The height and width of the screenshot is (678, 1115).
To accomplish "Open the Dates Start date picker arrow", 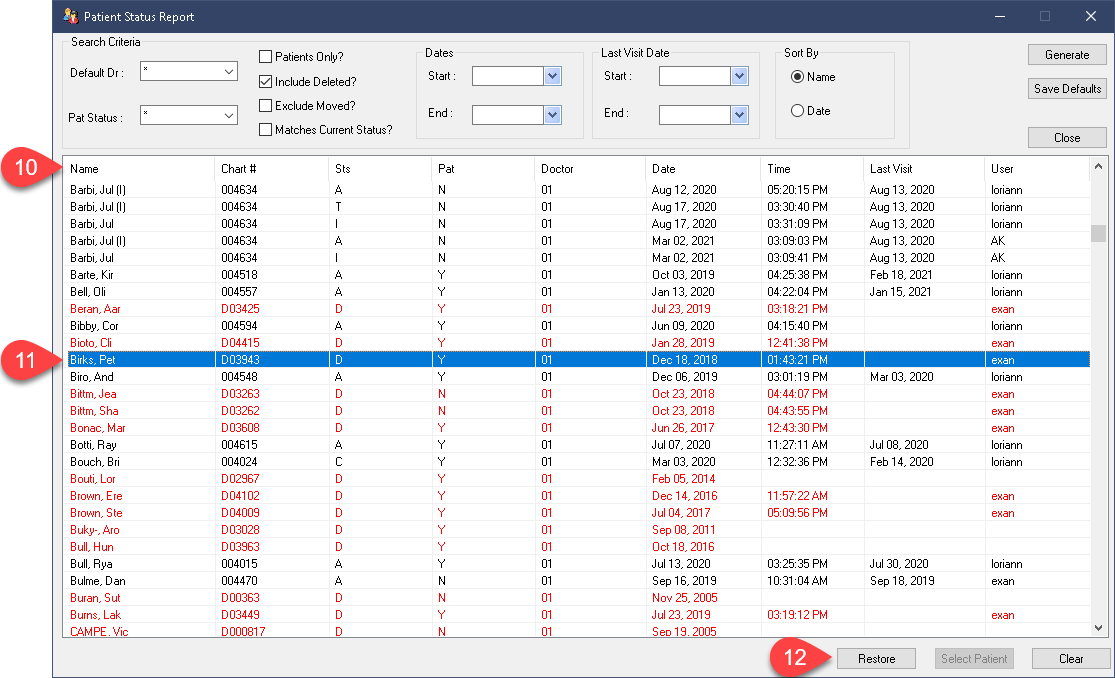I will pos(553,76).
